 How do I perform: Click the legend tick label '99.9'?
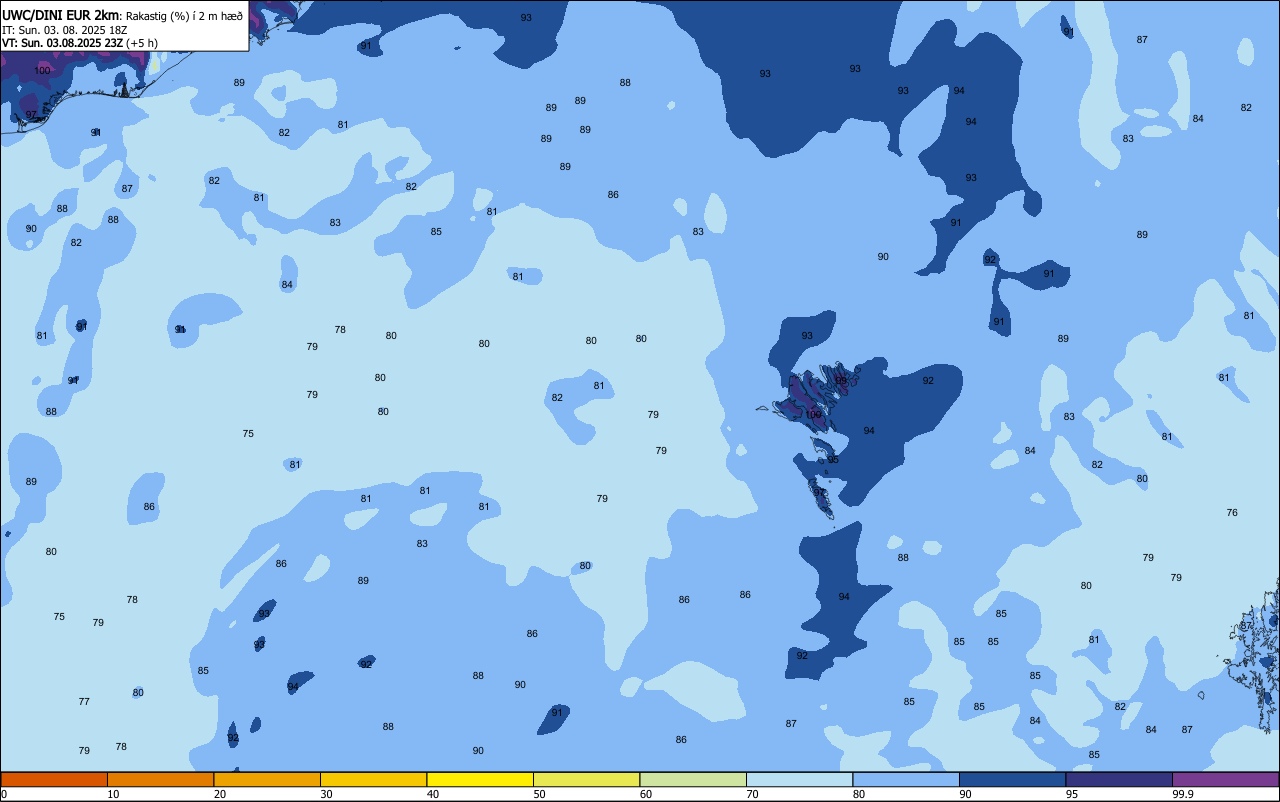(1183, 794)
